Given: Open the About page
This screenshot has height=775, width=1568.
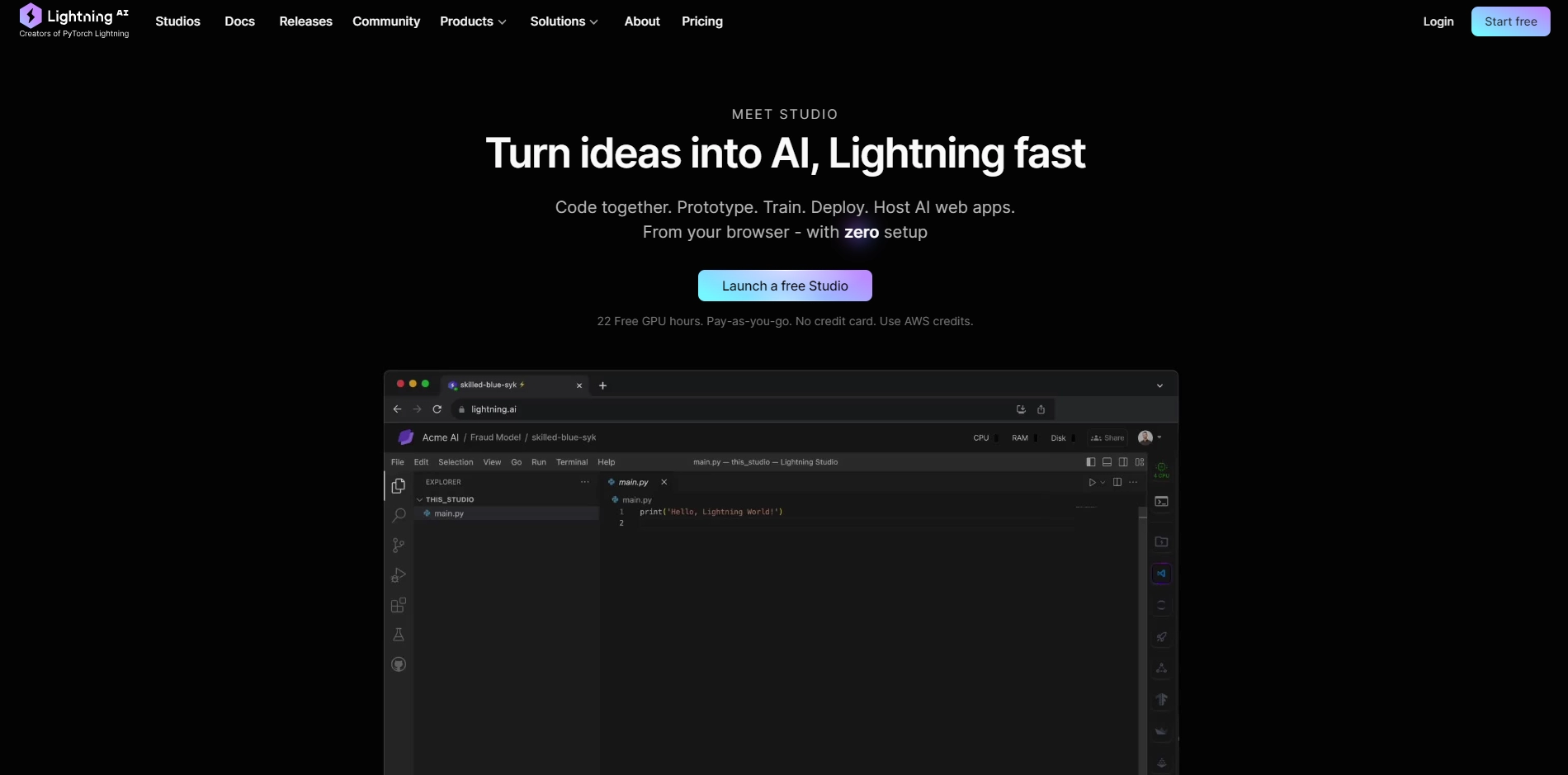Looking at the screenshot, I should [642, 21].
